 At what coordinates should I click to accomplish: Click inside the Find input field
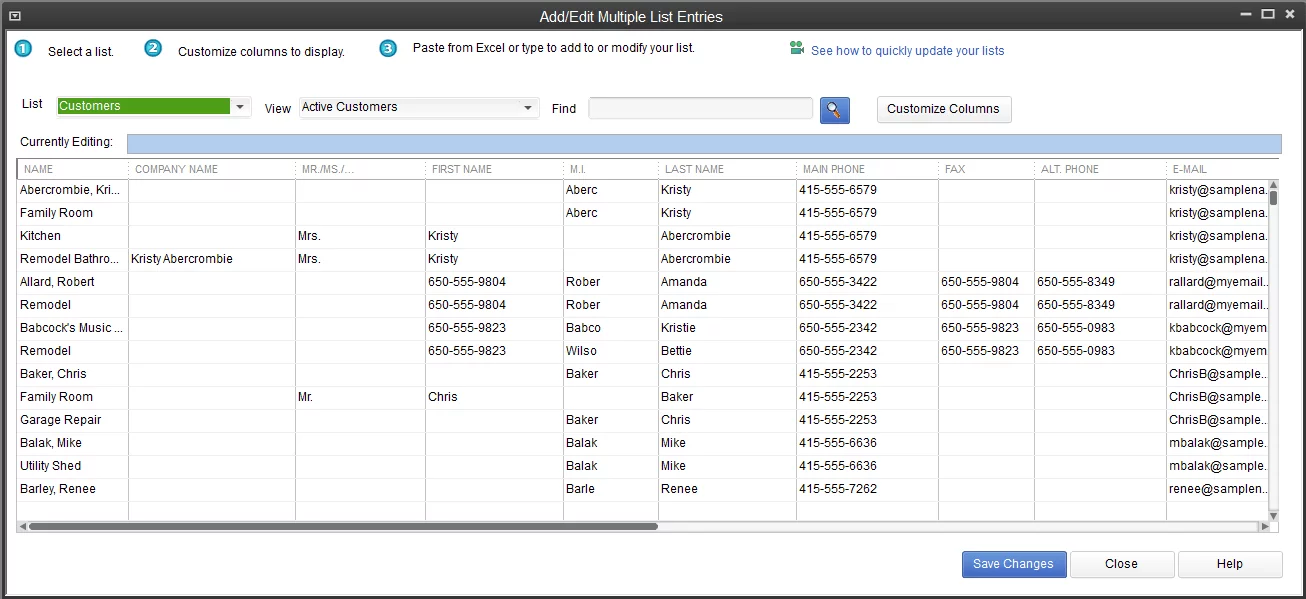[x=700, y=108]
